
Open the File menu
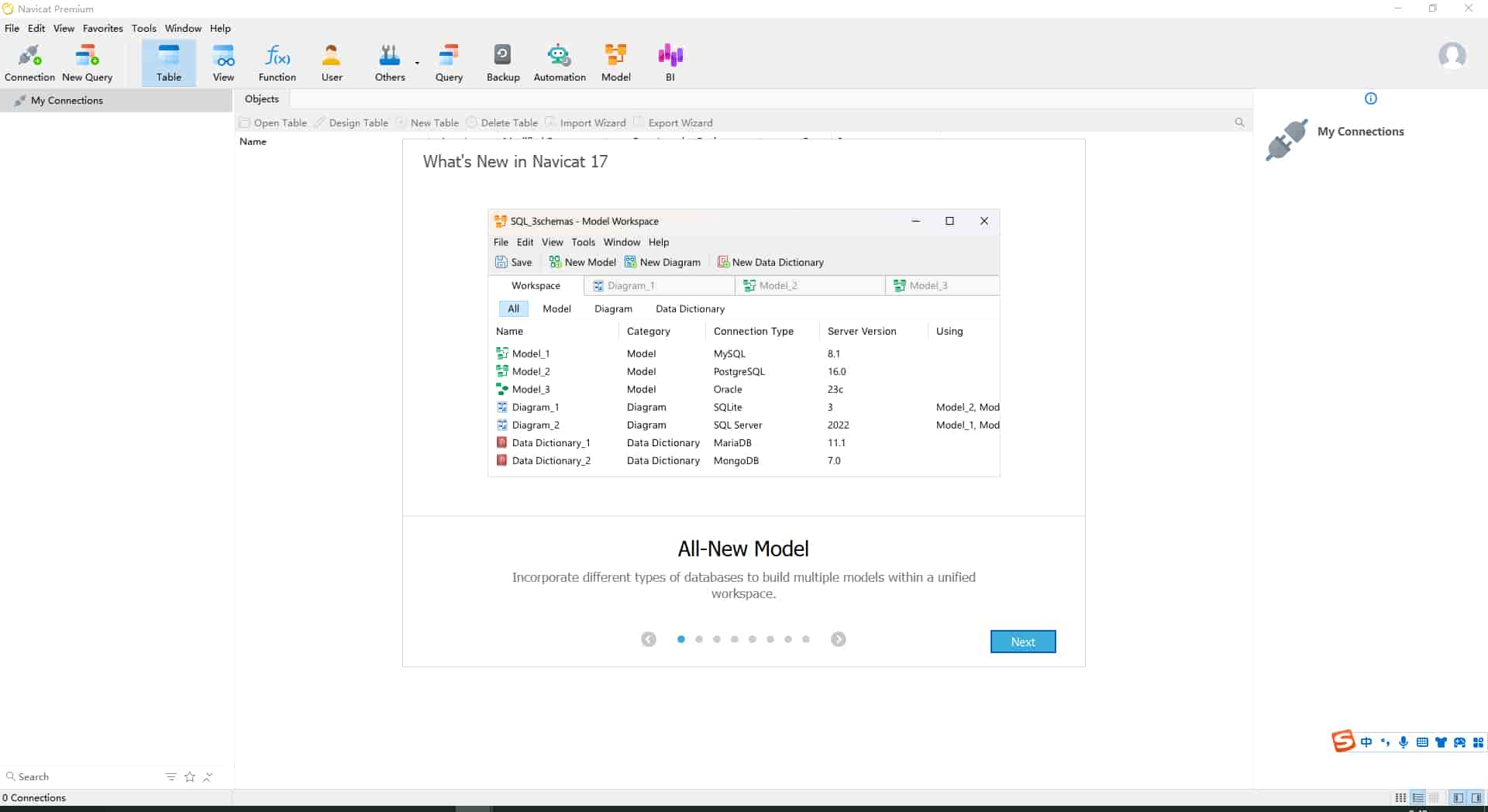[12, 28]
